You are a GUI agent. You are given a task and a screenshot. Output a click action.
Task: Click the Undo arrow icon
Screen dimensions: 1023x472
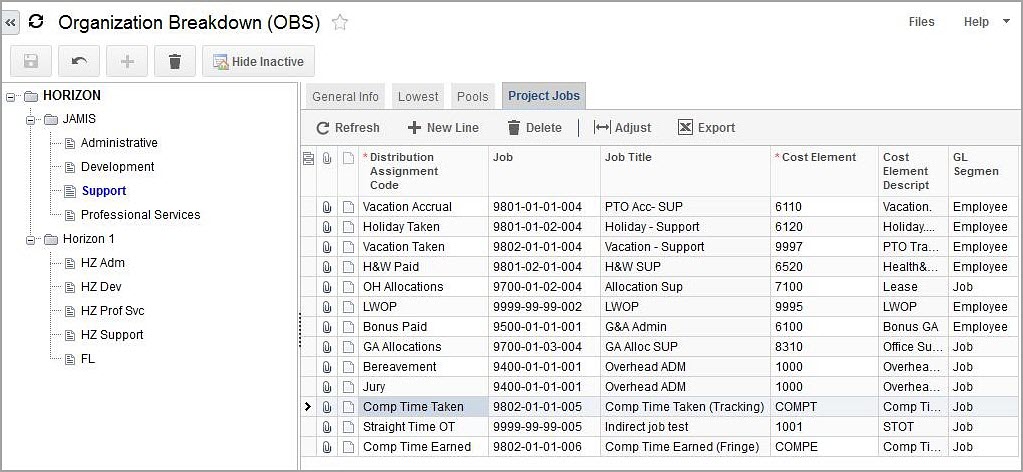click(79, 62)
